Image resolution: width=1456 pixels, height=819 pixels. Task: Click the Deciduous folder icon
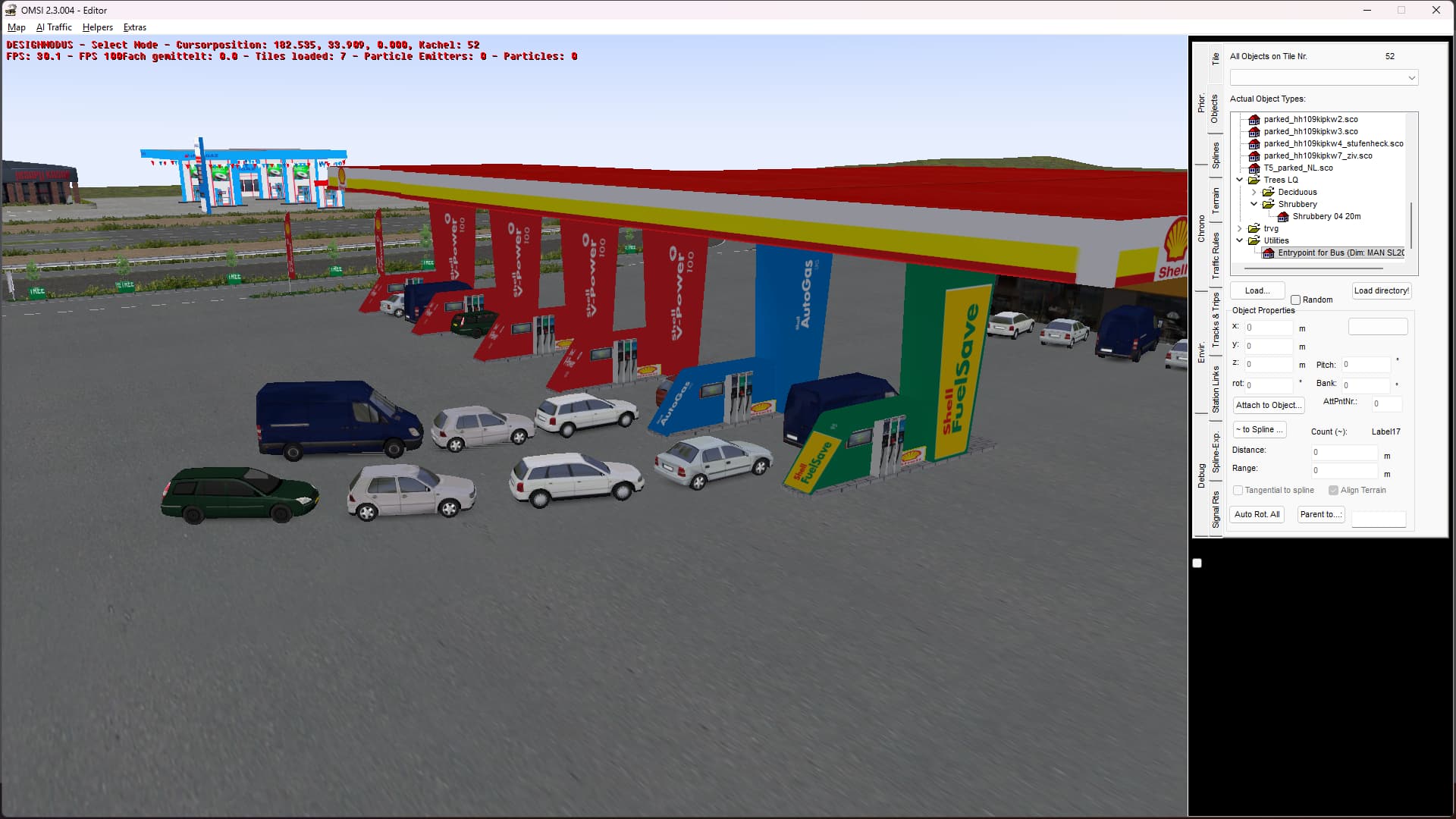pos(1269,193)
